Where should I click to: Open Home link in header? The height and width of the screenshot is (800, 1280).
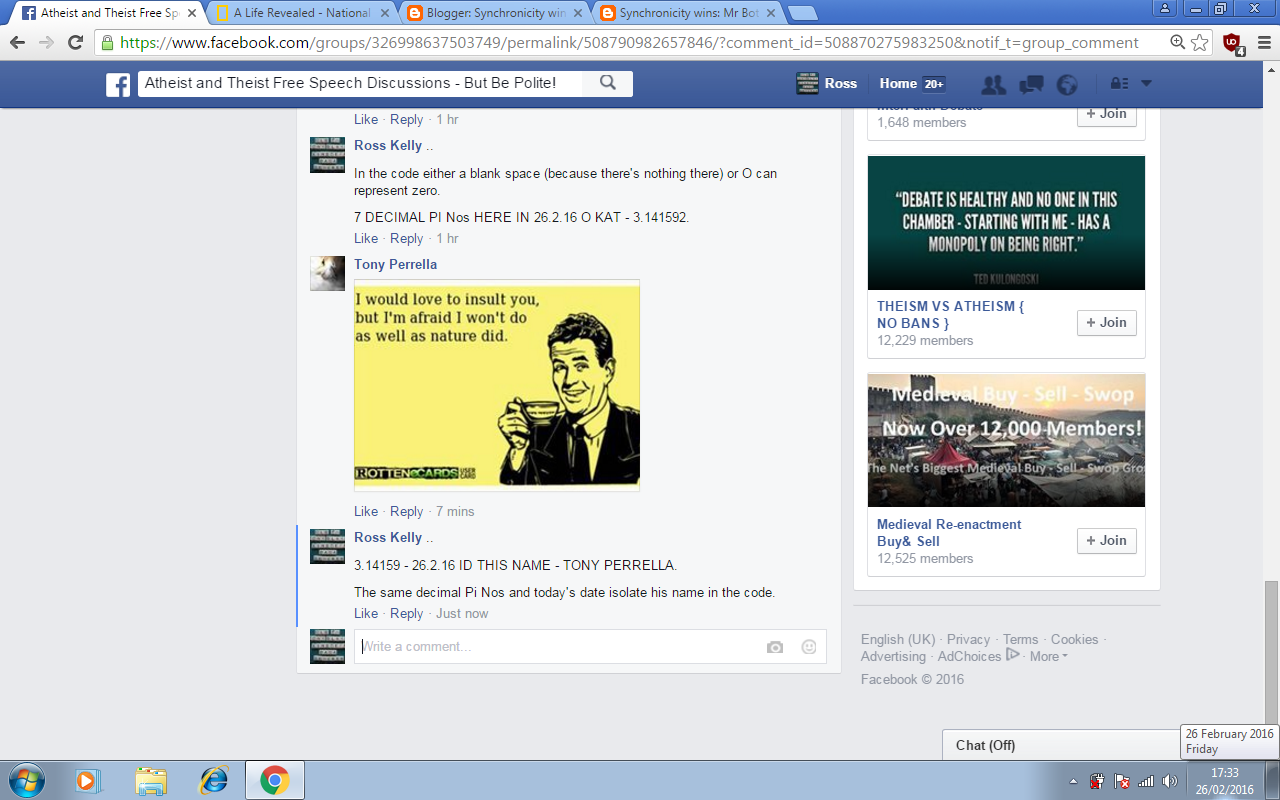coord(898,84)
